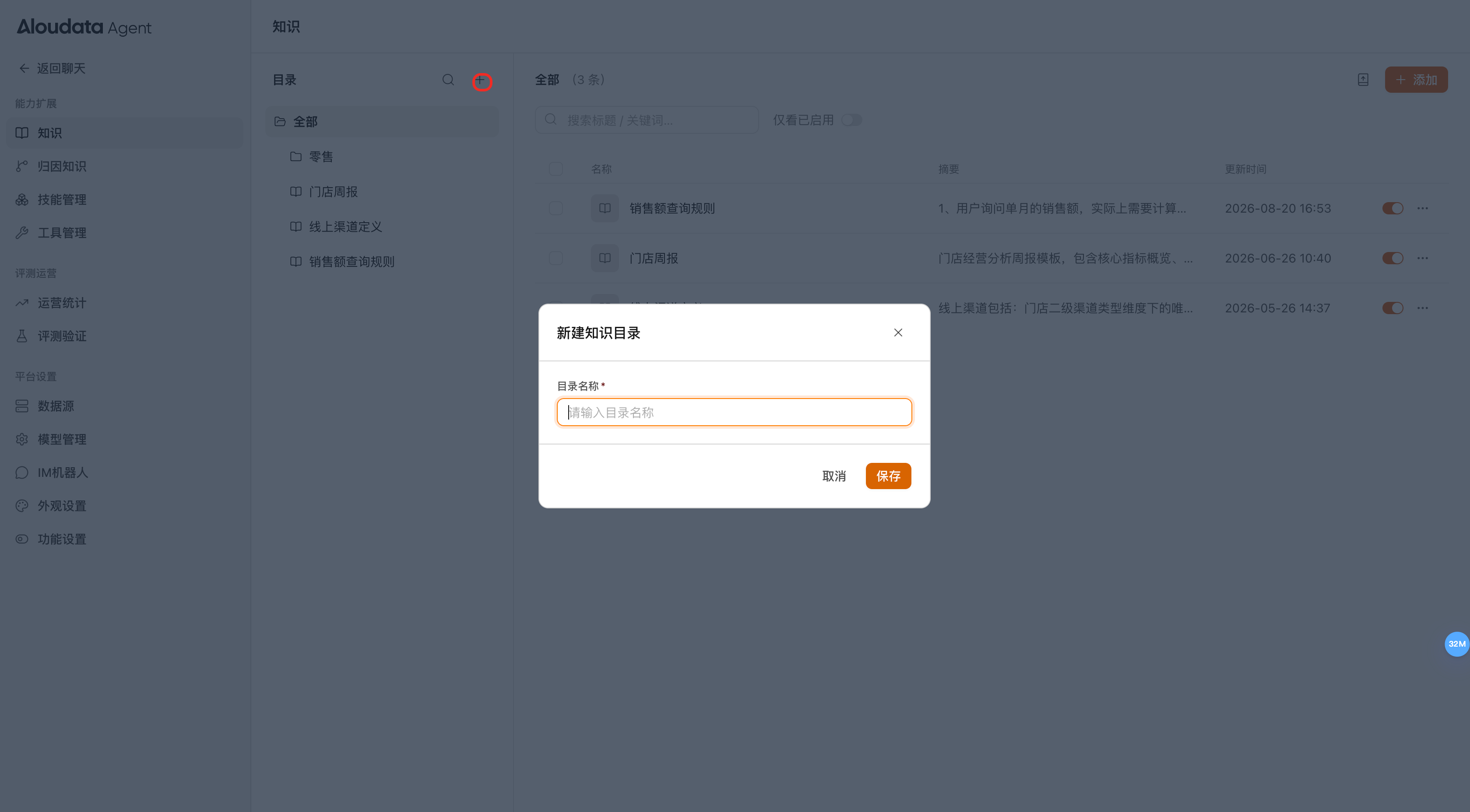Check the 销售额查询规则 row checkbox
This screenshot has width=1470, height=812.
click(x=555, y=208)
